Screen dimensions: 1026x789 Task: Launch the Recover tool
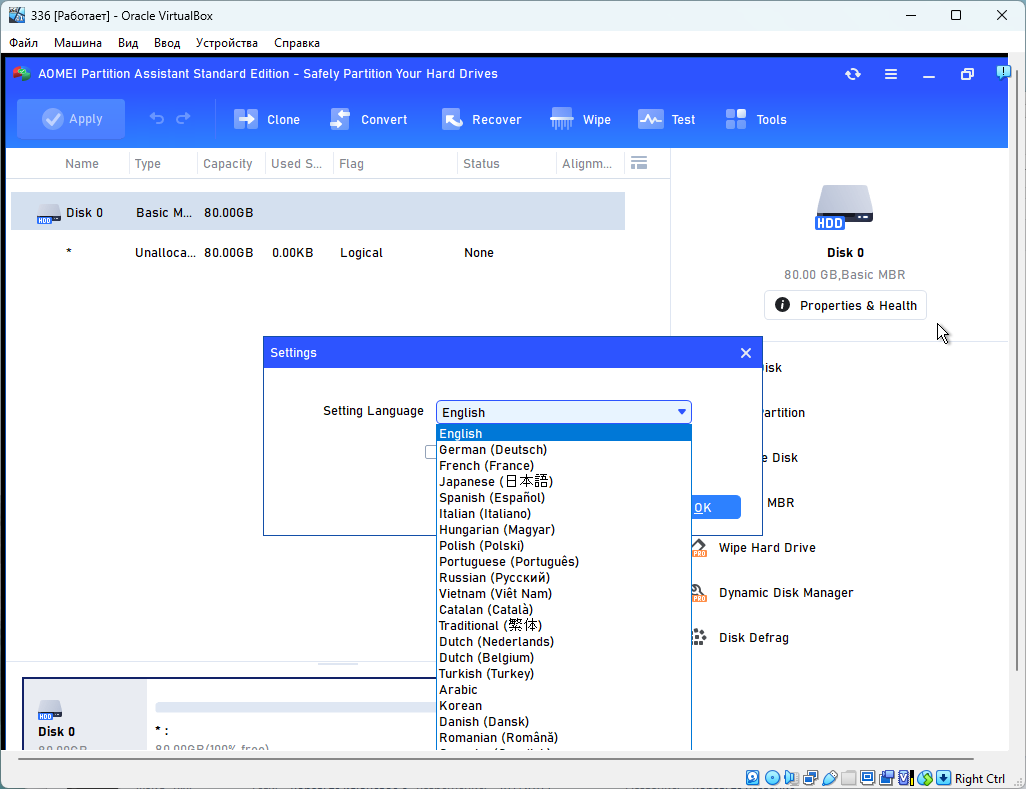point(452,120)
